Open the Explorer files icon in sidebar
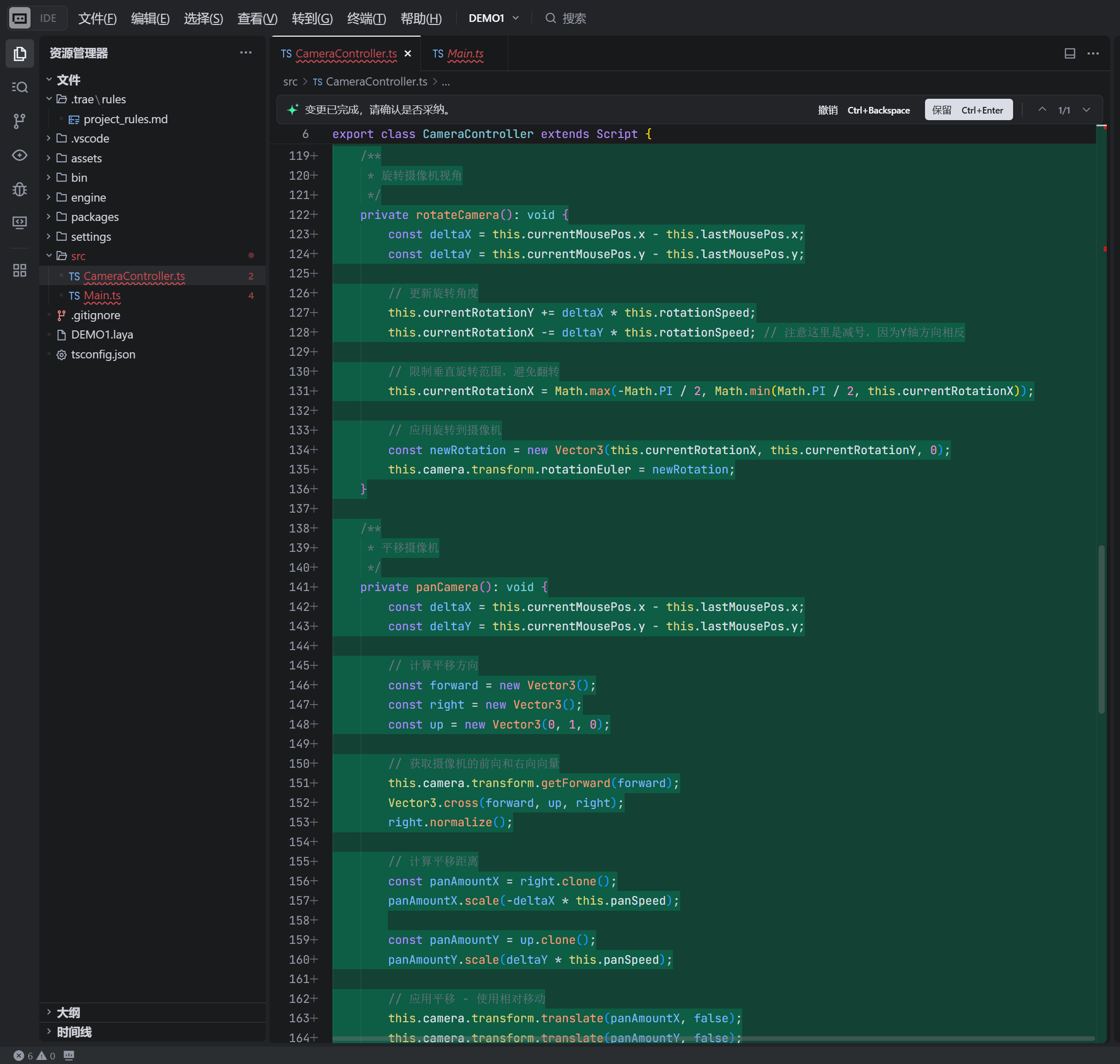Image resolution: width=1120 pixels, height=1064 pixels. 20,54
